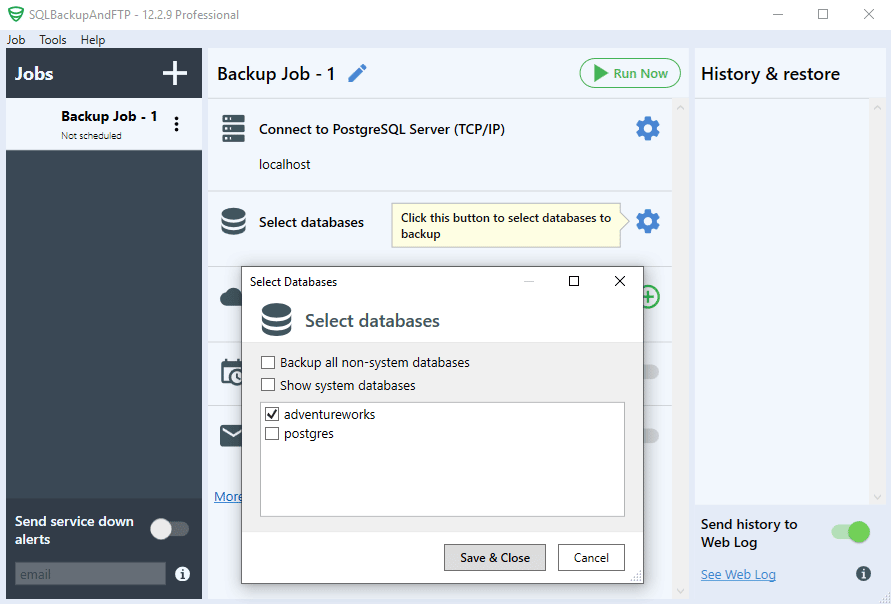The image size is (891, 604).
Task: Open the Job menu
Action: pyautogui.click(x=16, y=39)
